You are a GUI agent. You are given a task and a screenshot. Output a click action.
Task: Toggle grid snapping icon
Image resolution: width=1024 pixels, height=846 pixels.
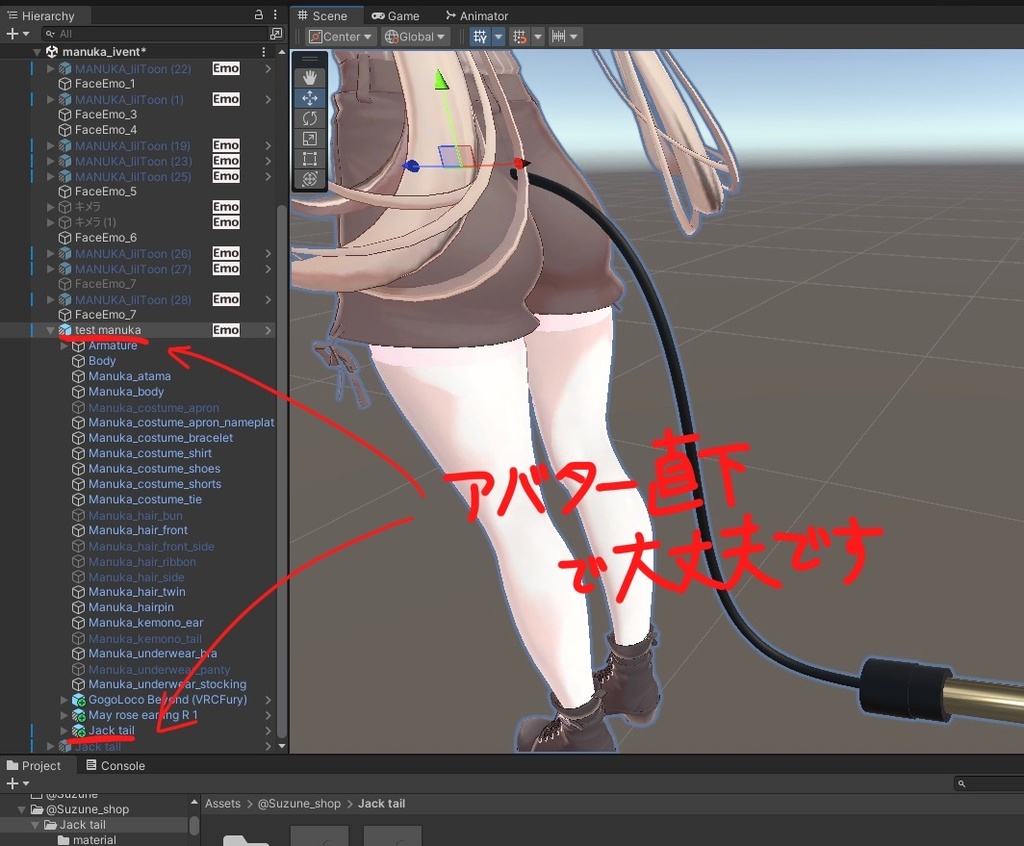pyautogui.click(x=520, y=37)
